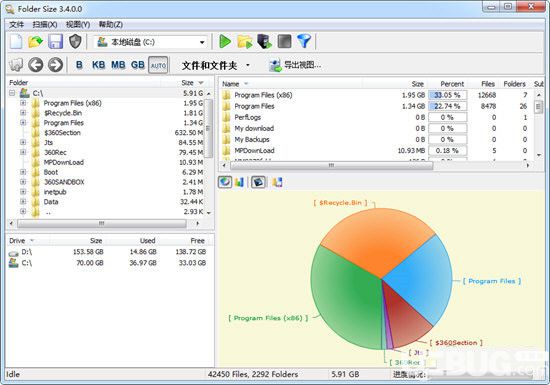This screenshot has width=550, height=385.
Task: Sort by the Name column header
Action: point(291,84)
